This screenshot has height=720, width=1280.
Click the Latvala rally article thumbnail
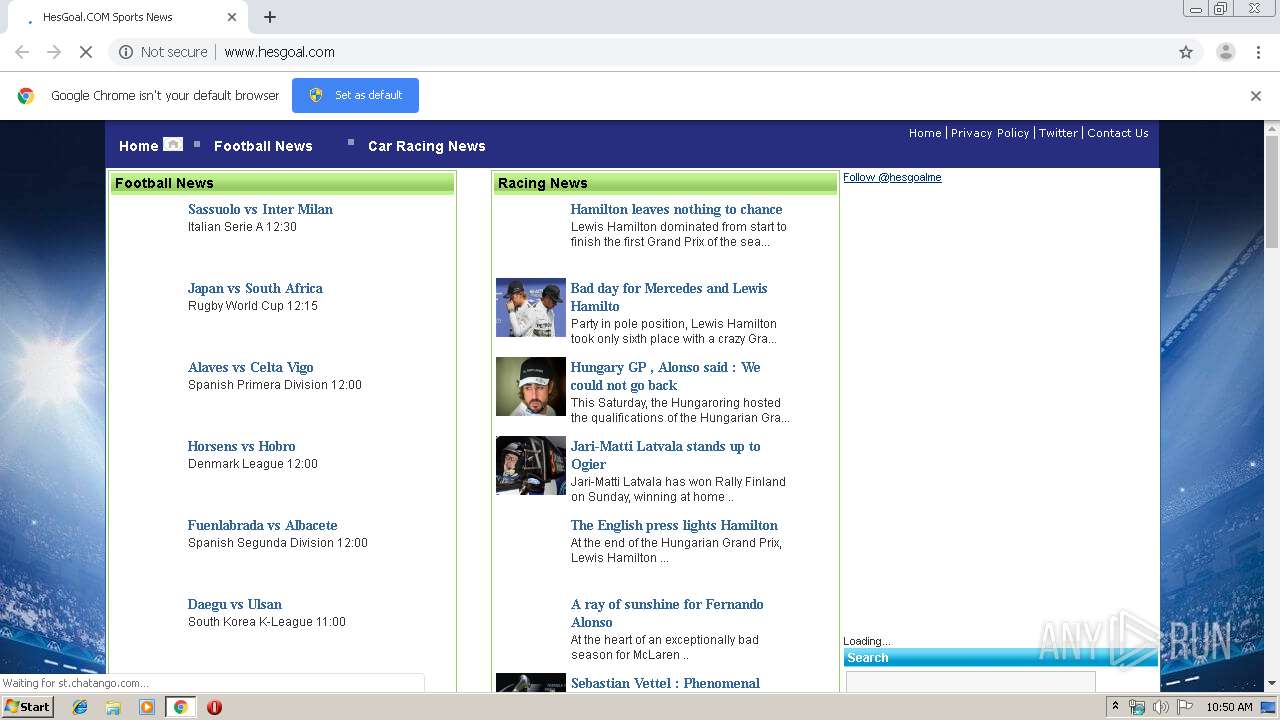click(x=531, y=465)
